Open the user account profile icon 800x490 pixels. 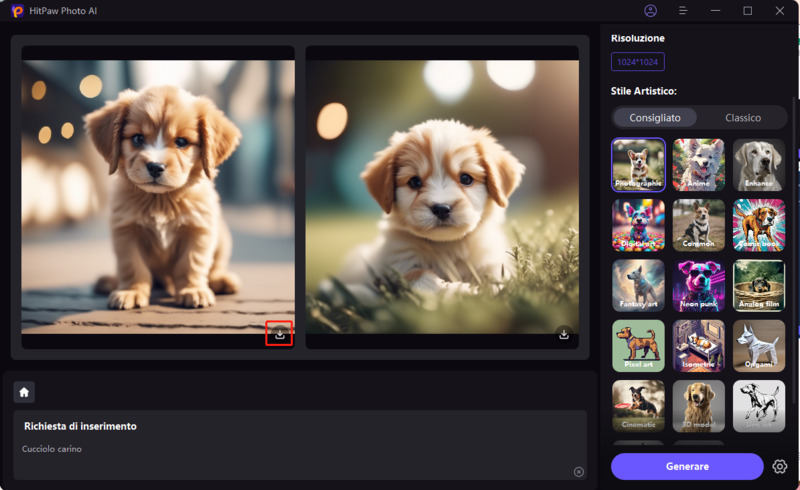(x=651, y=11)
